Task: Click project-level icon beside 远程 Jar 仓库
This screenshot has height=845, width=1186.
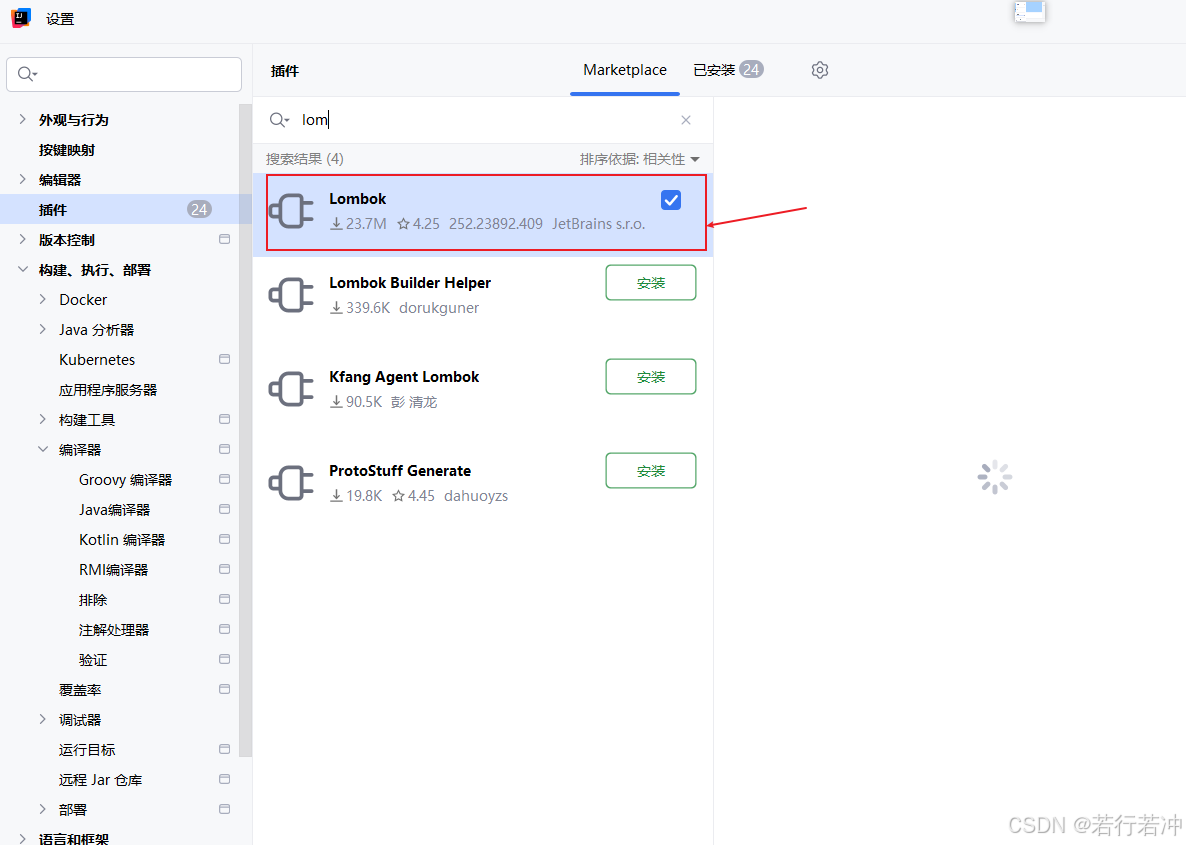Action: tap(225, 779)
